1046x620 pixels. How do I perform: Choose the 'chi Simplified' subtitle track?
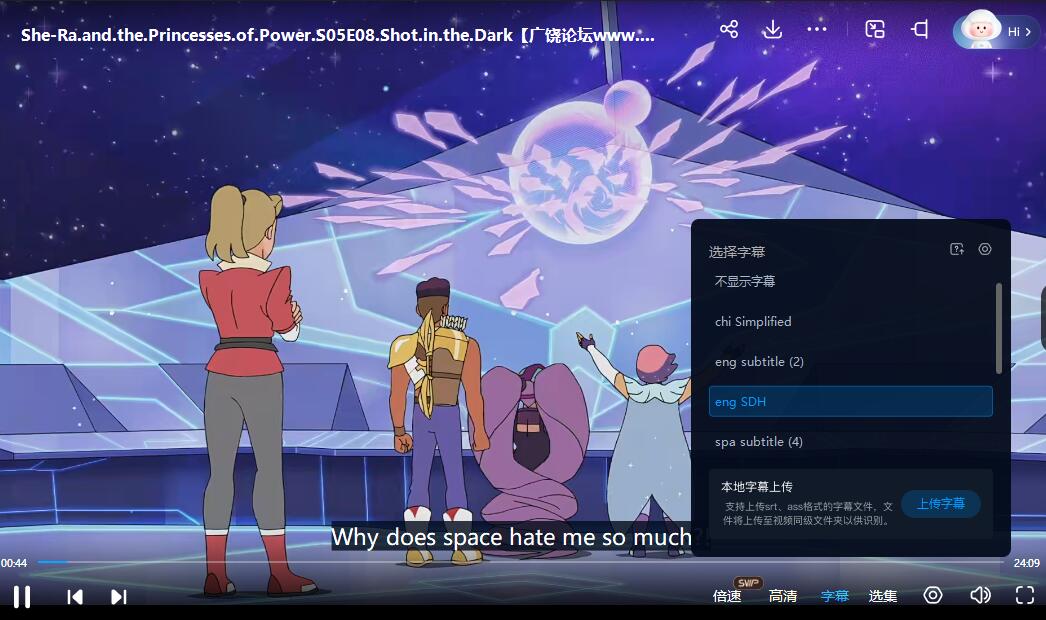(851, 322)
